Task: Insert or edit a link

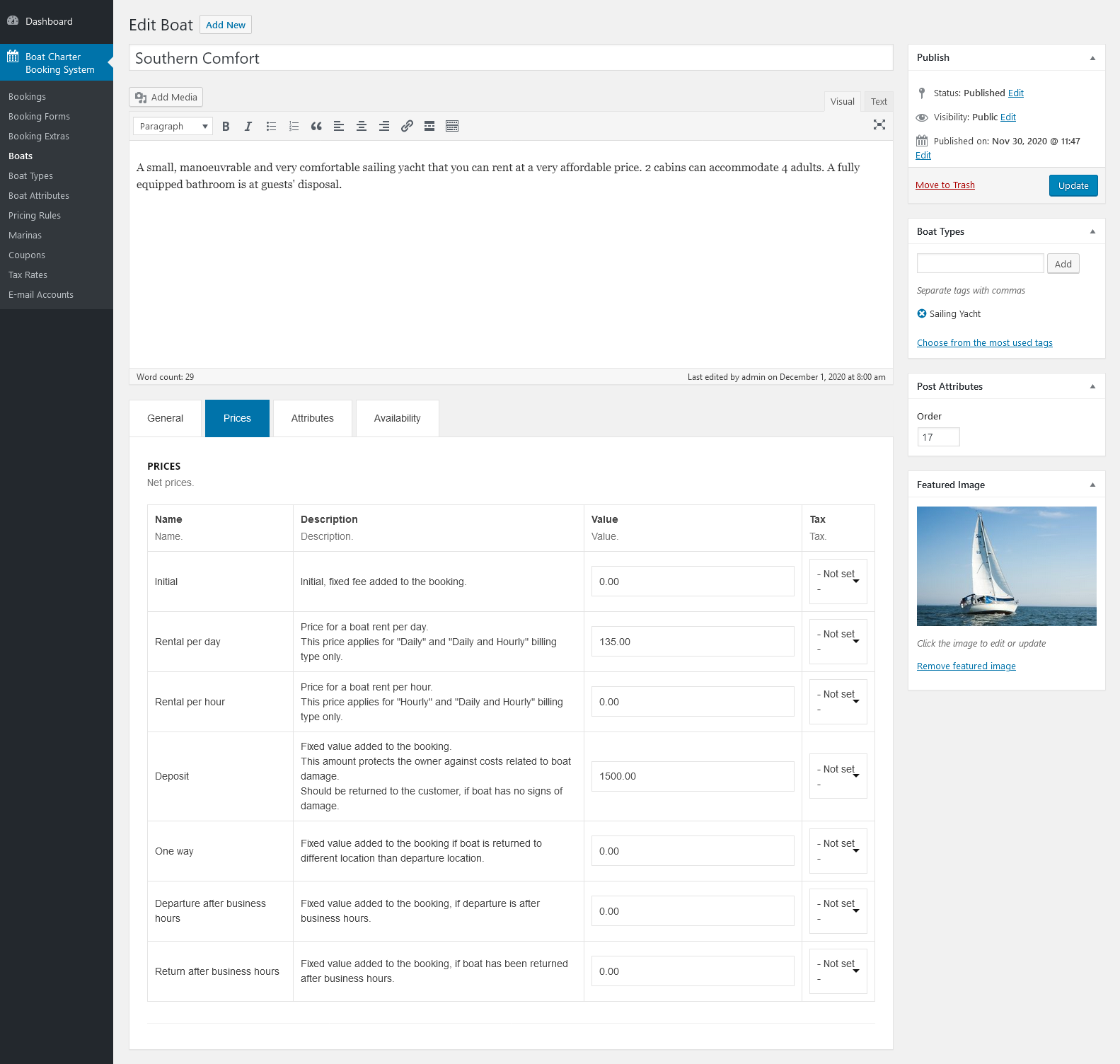Action: tap(407, 126)
